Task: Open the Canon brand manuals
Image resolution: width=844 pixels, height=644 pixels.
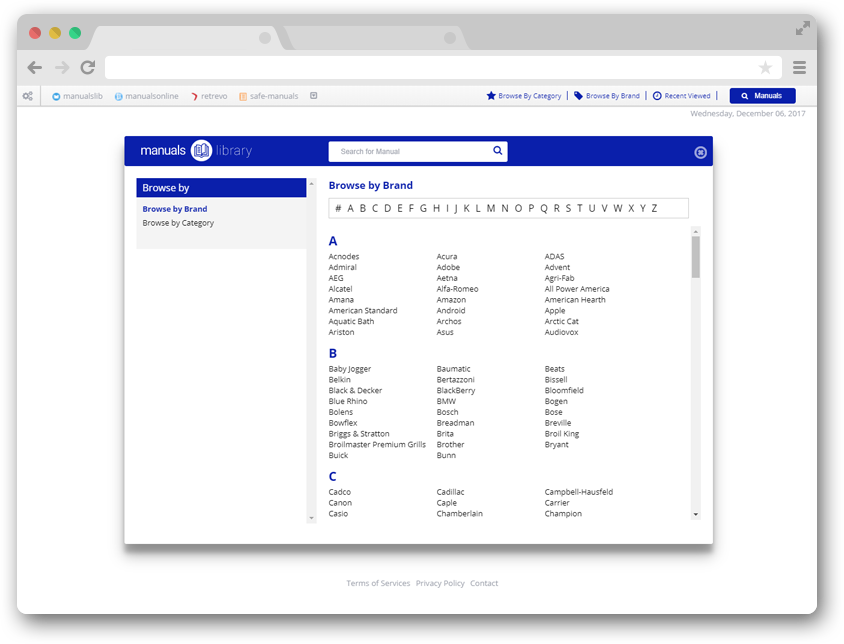Action: [x=340, y=503]
